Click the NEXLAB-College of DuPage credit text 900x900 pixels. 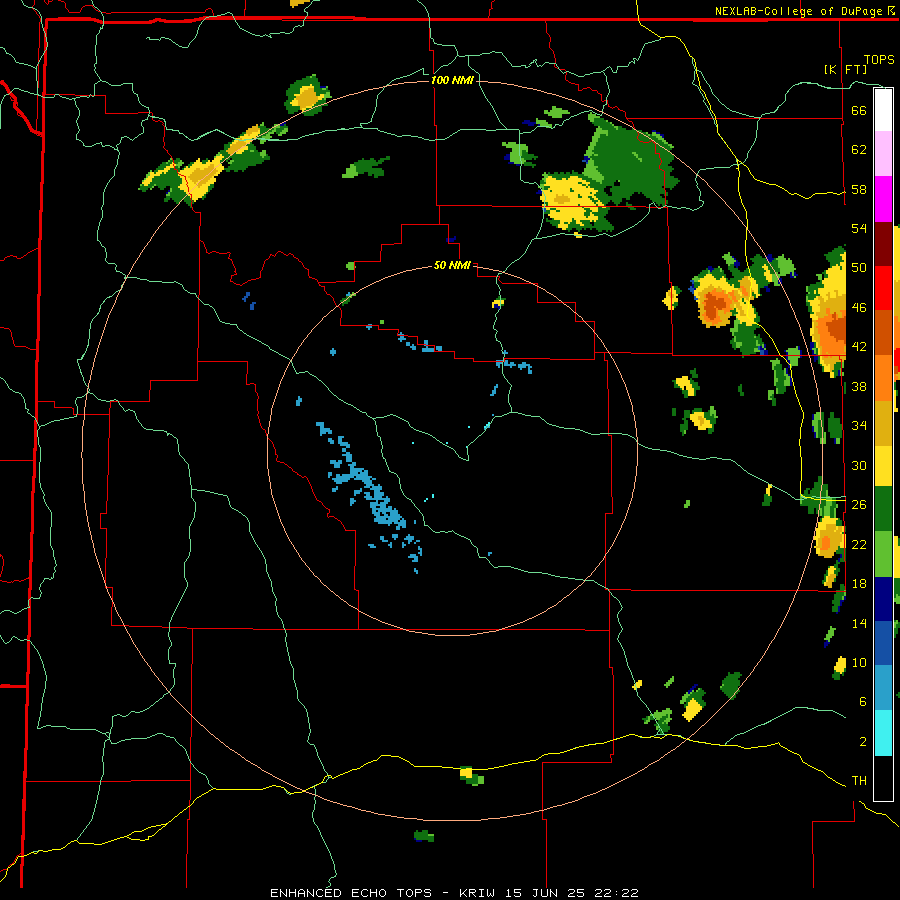click(801, 11)
